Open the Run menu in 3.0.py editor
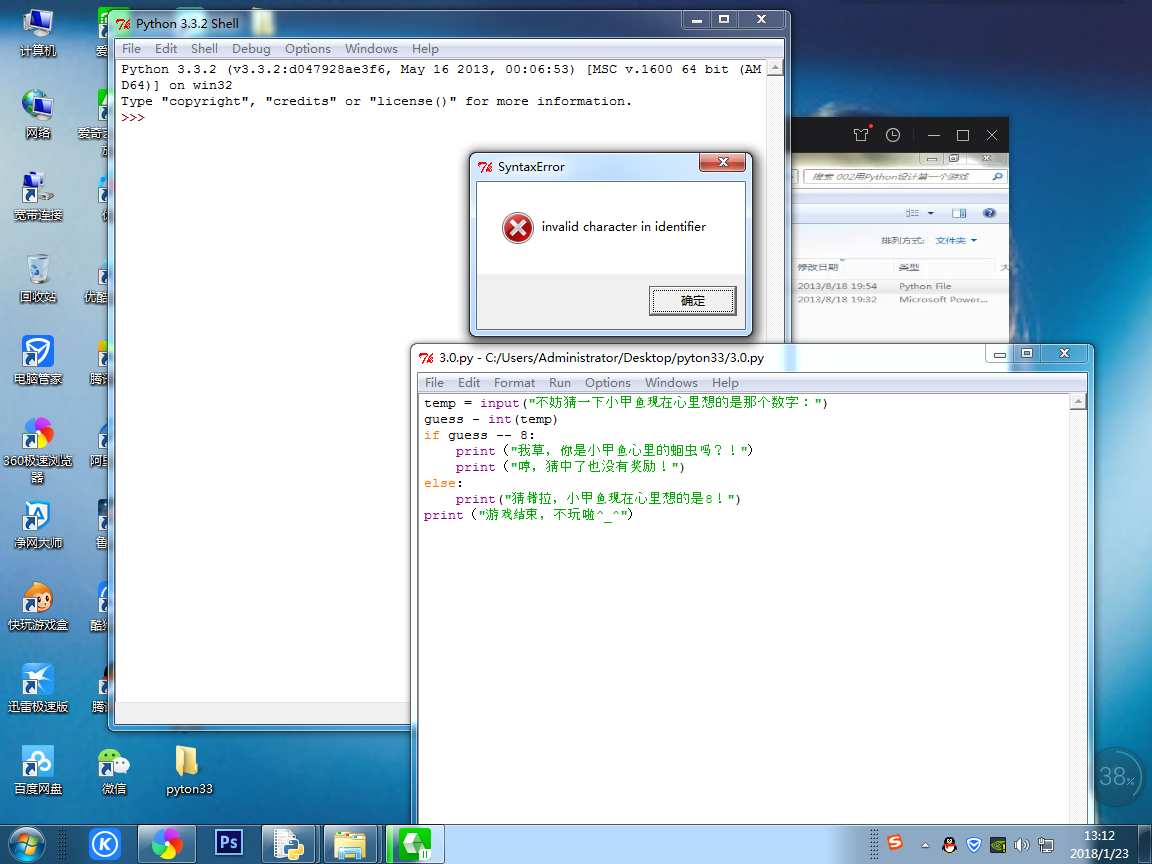 coord(560,382)
